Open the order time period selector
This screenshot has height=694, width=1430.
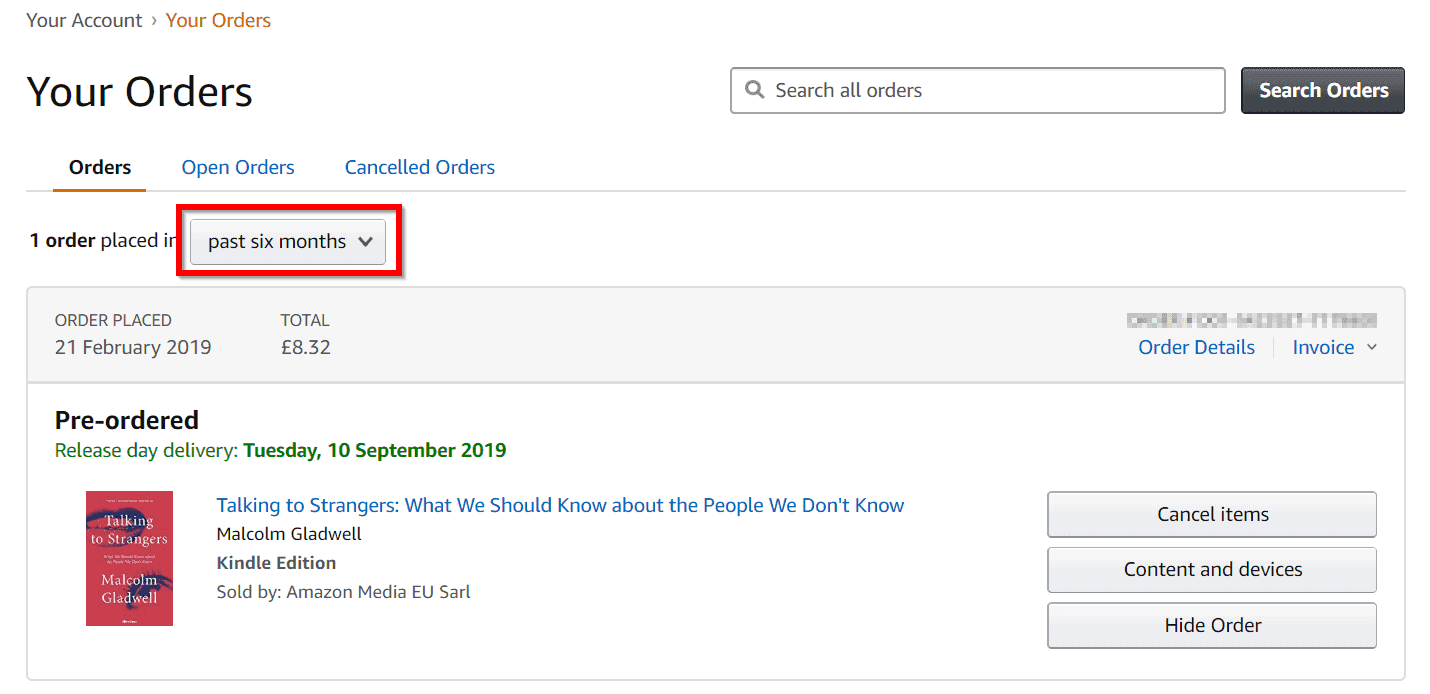285,241
